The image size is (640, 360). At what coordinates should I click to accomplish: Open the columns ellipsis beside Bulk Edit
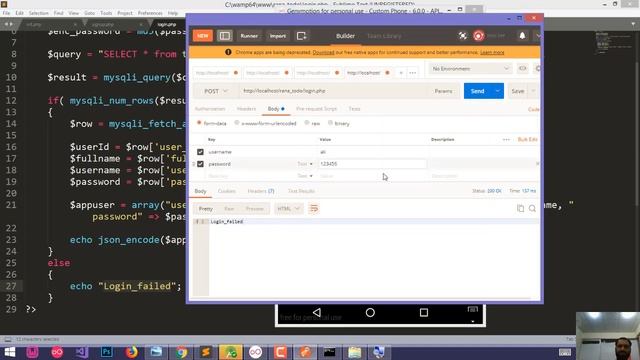coord(506,140)
